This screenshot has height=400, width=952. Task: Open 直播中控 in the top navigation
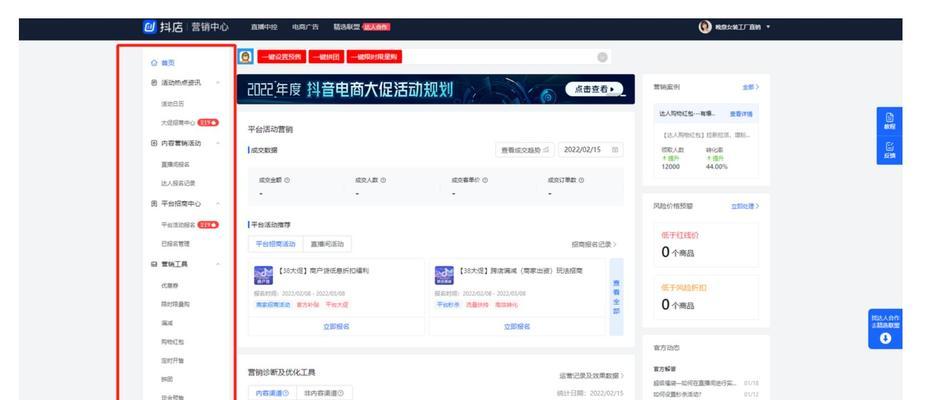click(264, 27)
